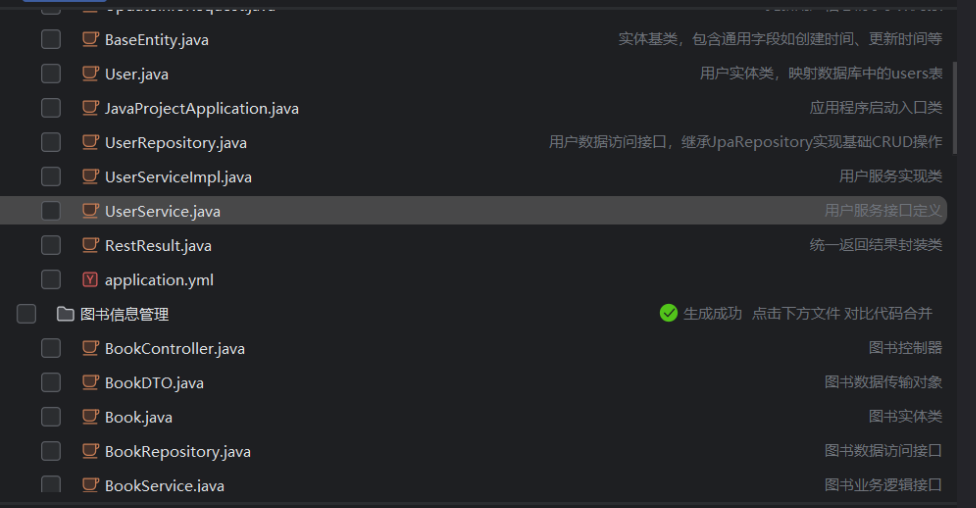Click the folder icon for 图书信息管理
The height and width of the screenshot is (508, 976).
point(66,314)
